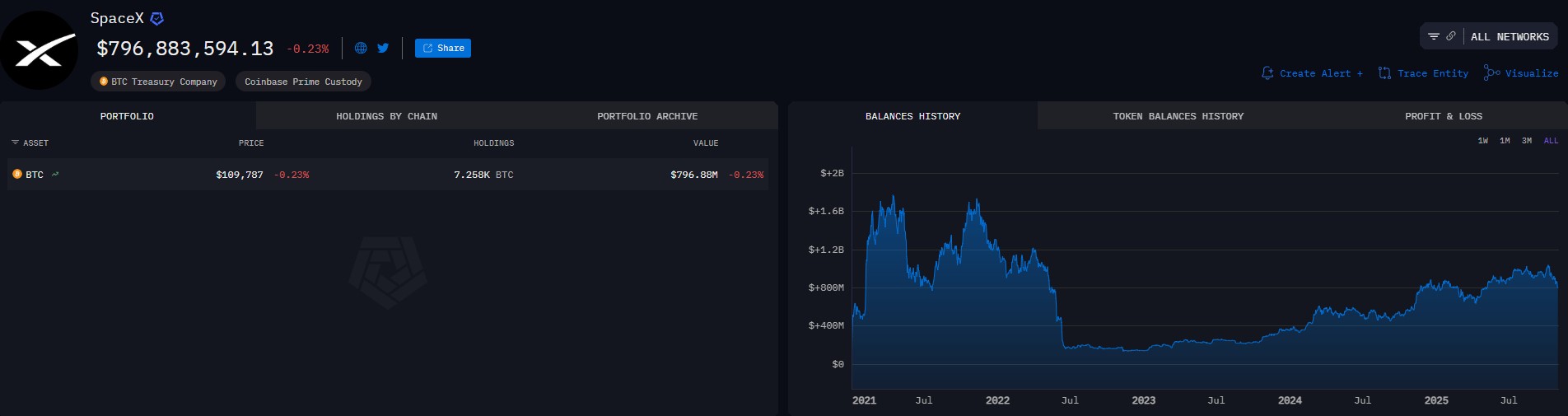
Task: Click the link icon beside All Networks
Action: [x=1451, y=36]
